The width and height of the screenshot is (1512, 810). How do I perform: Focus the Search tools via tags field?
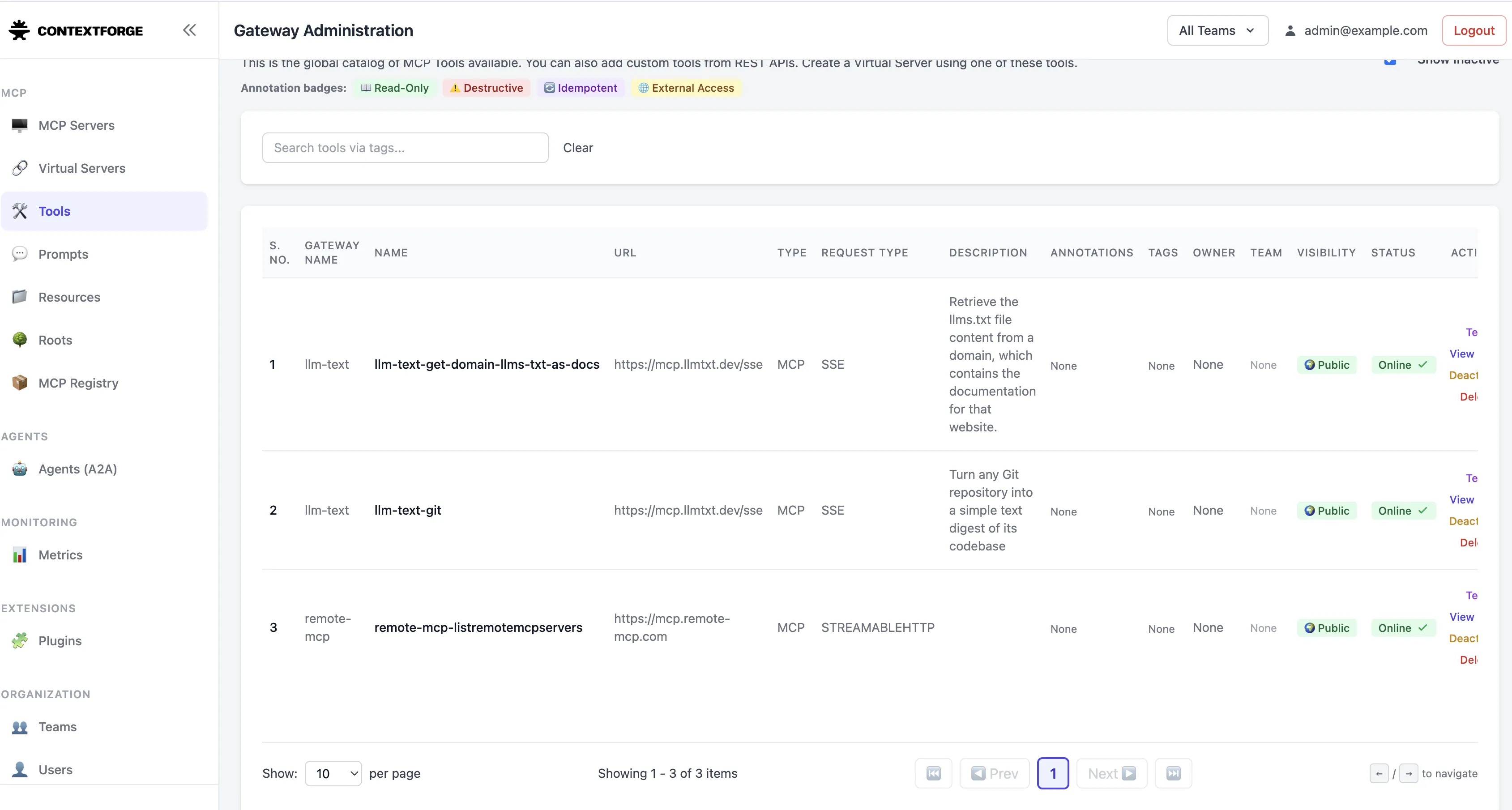pyautogui.click(x=405, y=148)
